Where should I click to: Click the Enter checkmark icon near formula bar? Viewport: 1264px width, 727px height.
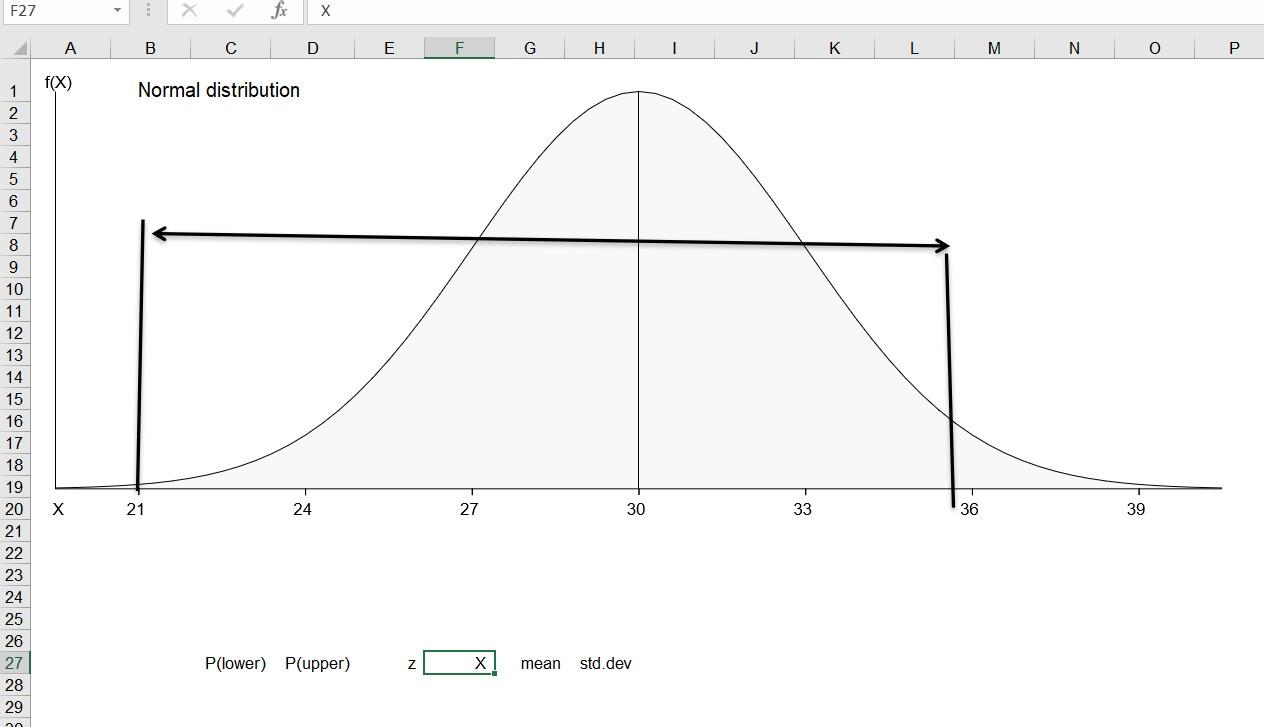[233, 11]
